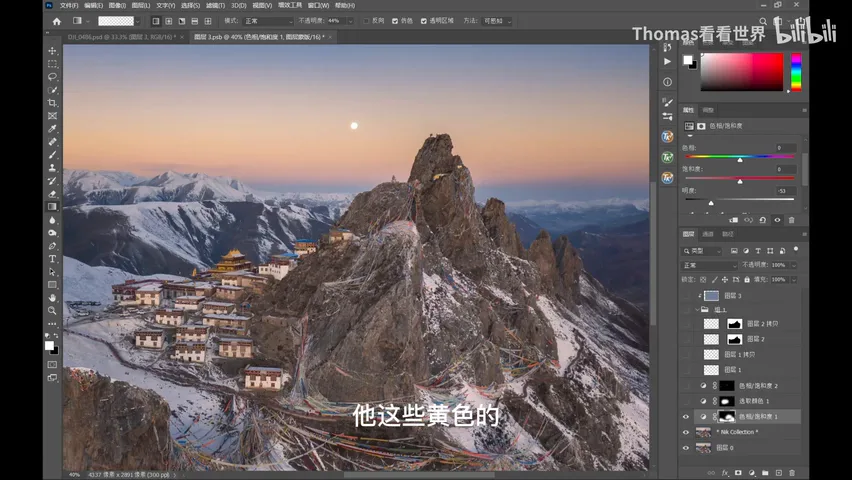Screen dimensions: 852x480
Task: Hide the 图层 0 layer
Action: (x=686, y=448)
